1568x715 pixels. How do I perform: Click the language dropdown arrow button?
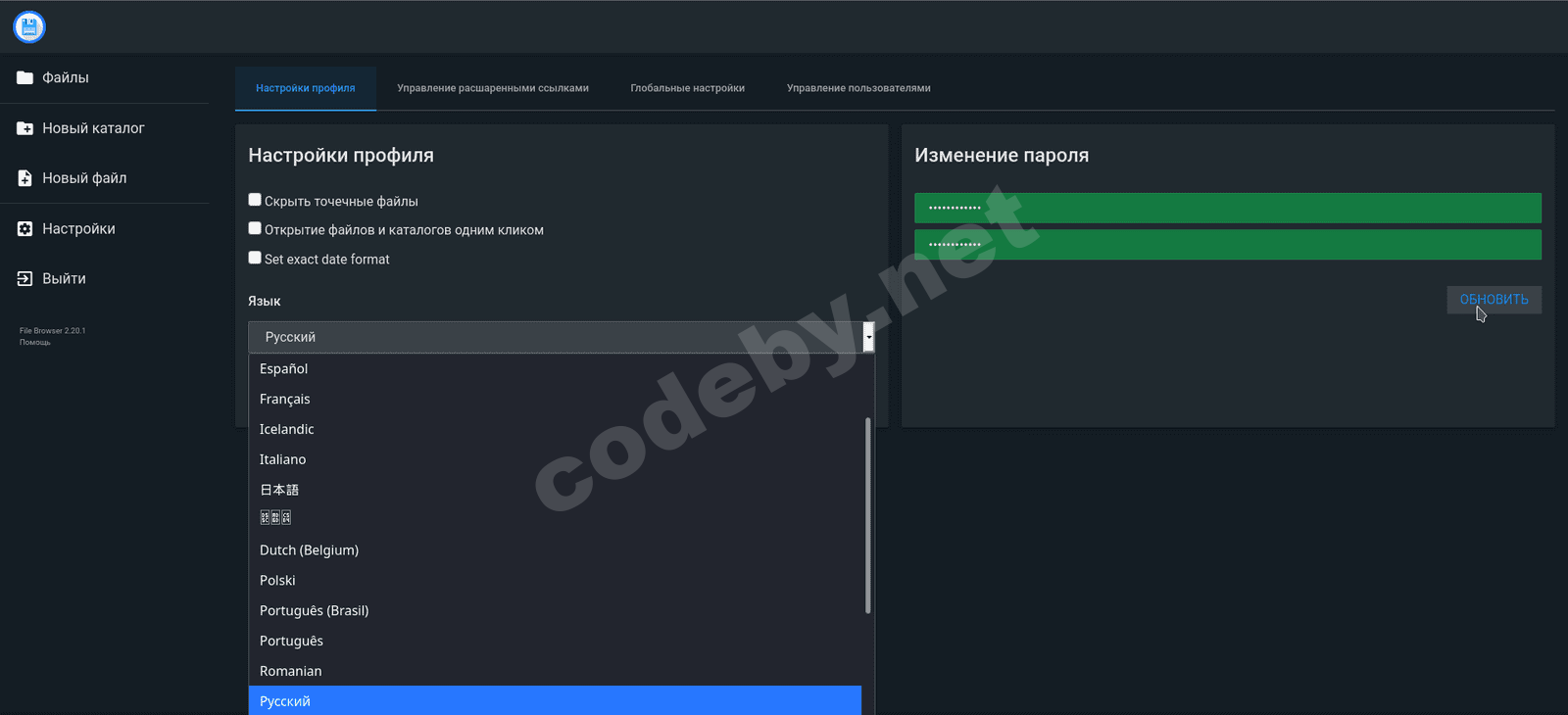coord(868,337)
